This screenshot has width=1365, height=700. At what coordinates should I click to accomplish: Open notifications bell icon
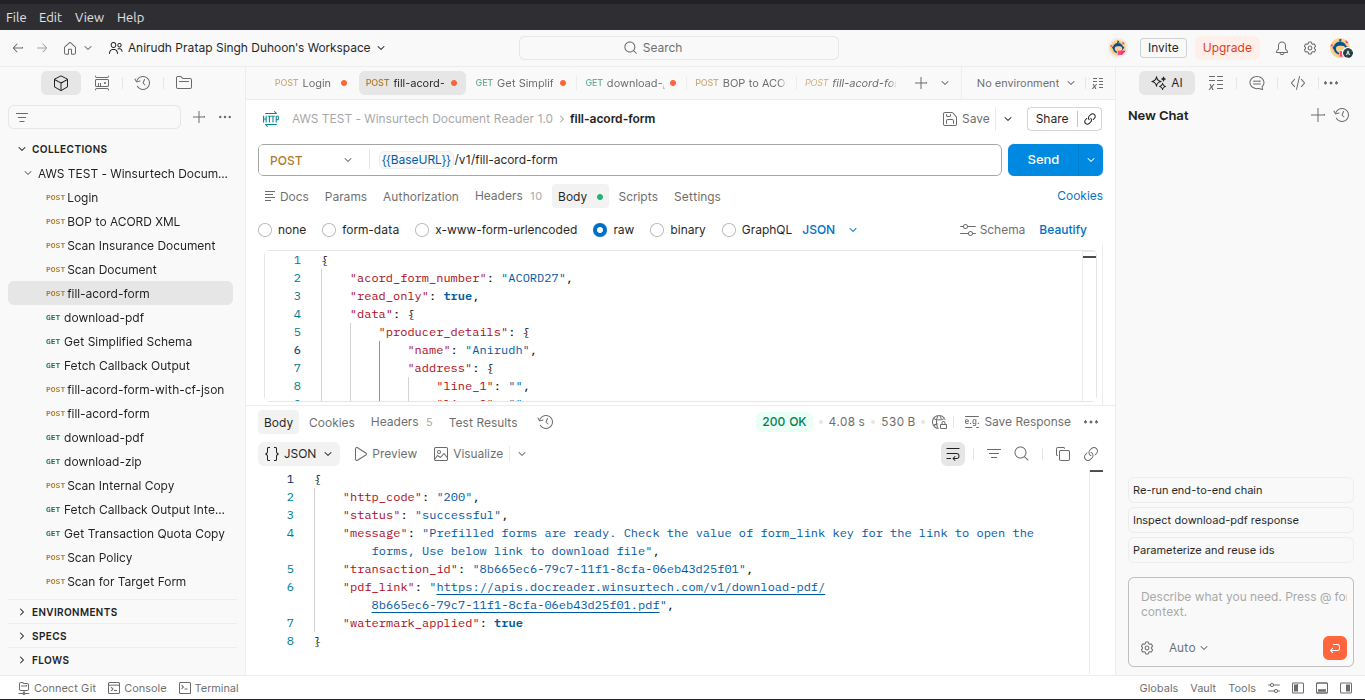point(1282,48)
